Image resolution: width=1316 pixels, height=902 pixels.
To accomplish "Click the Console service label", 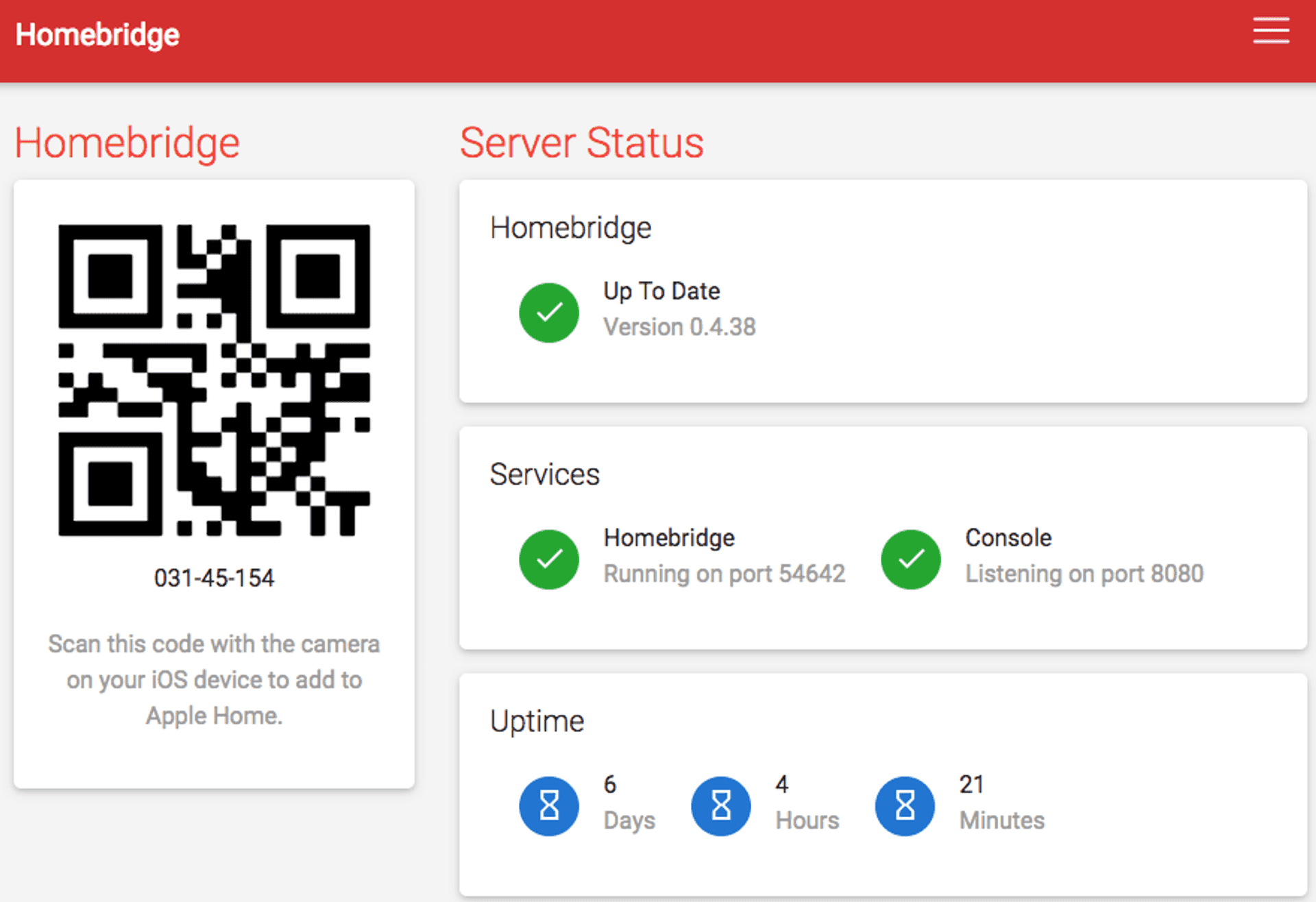I will pyautogui.click(x=1008, y=538).
